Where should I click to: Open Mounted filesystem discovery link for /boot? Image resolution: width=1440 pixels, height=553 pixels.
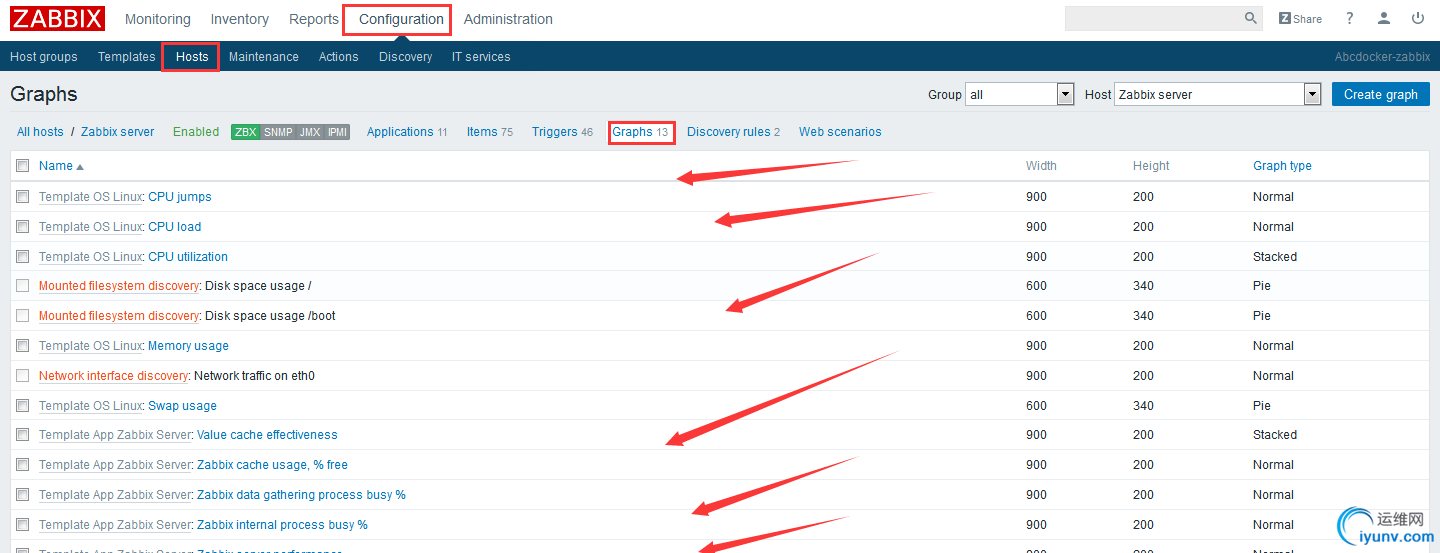[x=119, y=316]
